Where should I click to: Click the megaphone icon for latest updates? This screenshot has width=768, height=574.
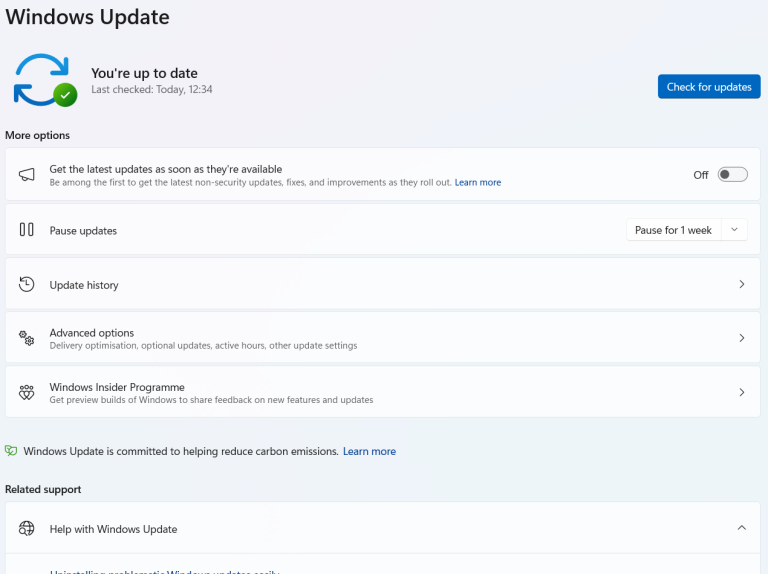27,175
